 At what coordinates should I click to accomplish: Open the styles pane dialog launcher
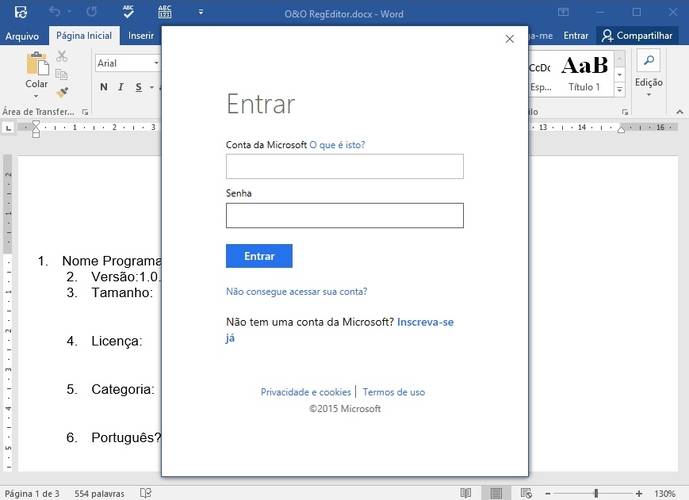pyautogui.click(x=625, y=112)
